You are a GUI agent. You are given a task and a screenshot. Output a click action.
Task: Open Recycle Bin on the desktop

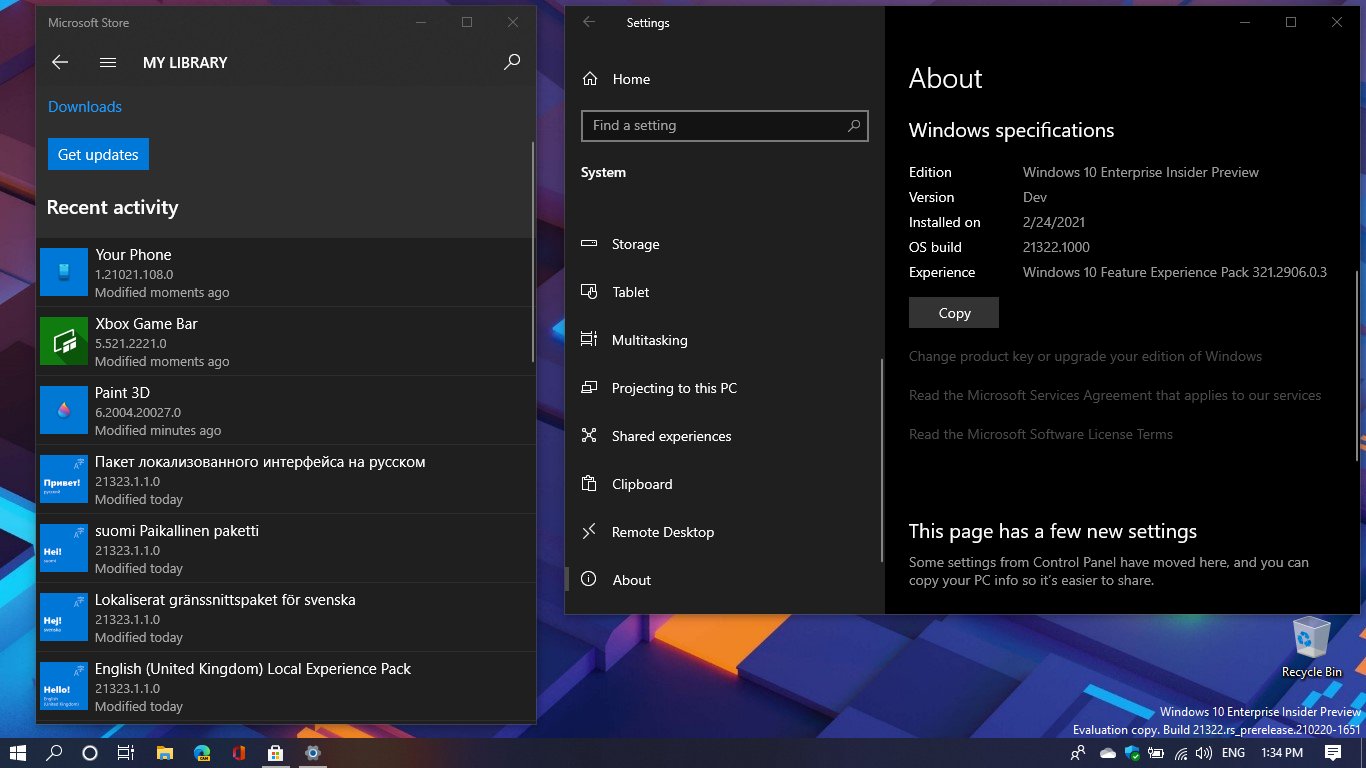coord(1311,648)
